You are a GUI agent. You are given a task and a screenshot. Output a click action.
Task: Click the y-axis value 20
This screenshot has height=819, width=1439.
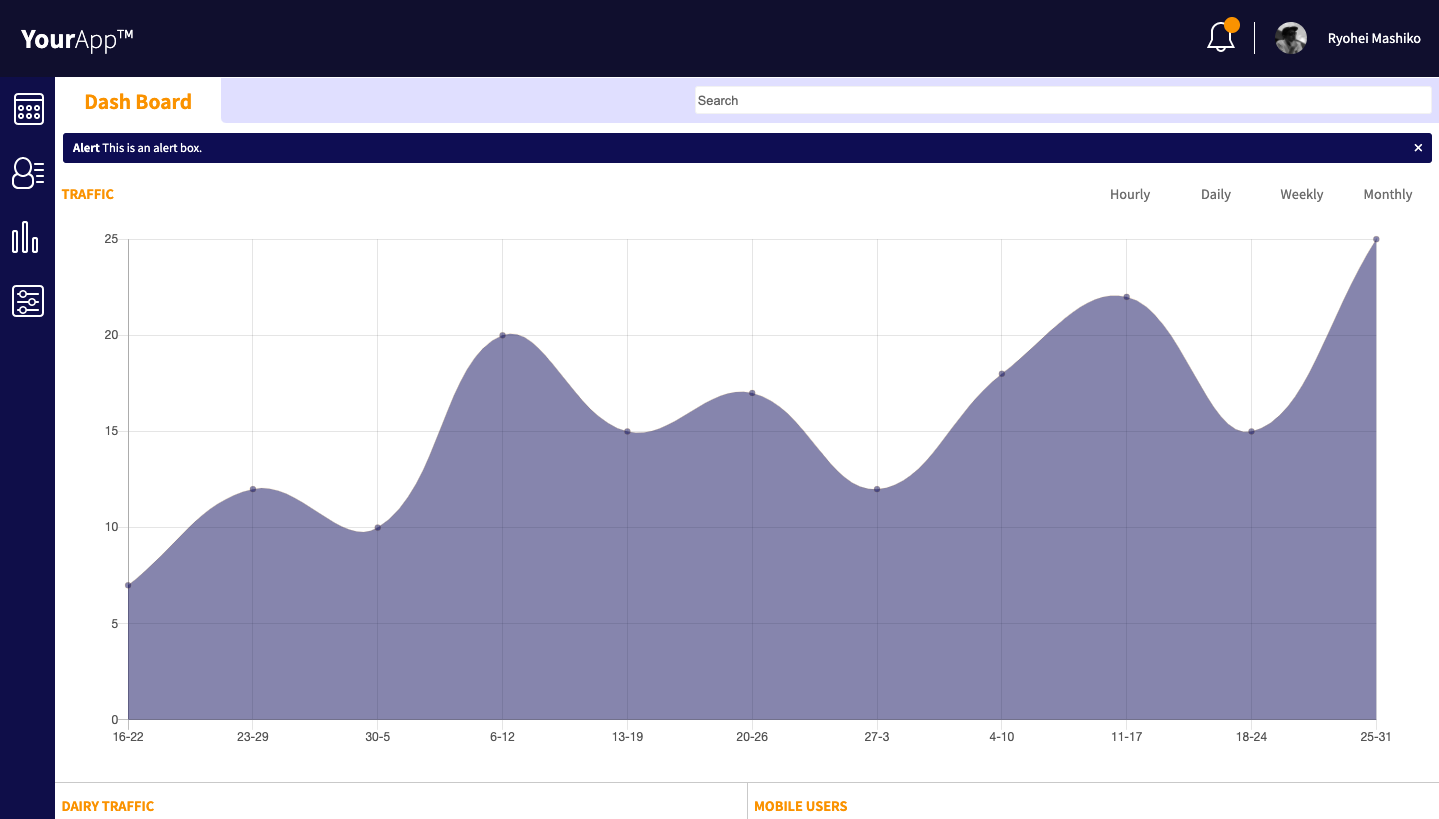pos(111,335)
